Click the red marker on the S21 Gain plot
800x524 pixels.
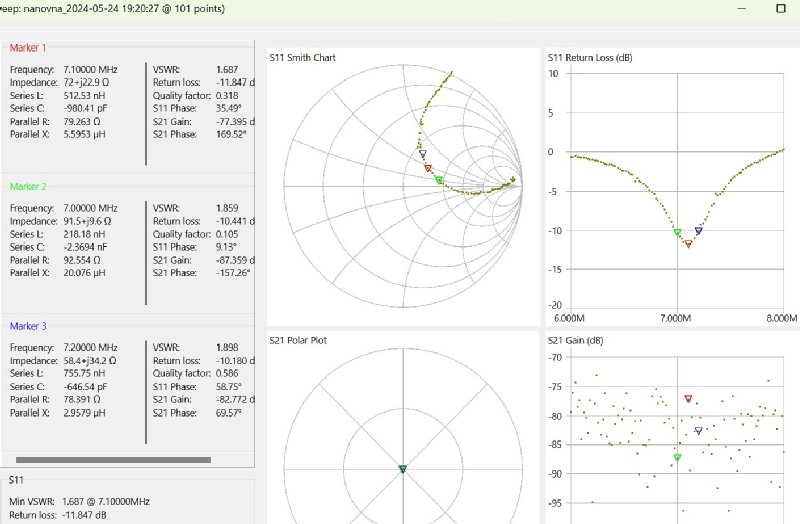click(x=688, y=398)
